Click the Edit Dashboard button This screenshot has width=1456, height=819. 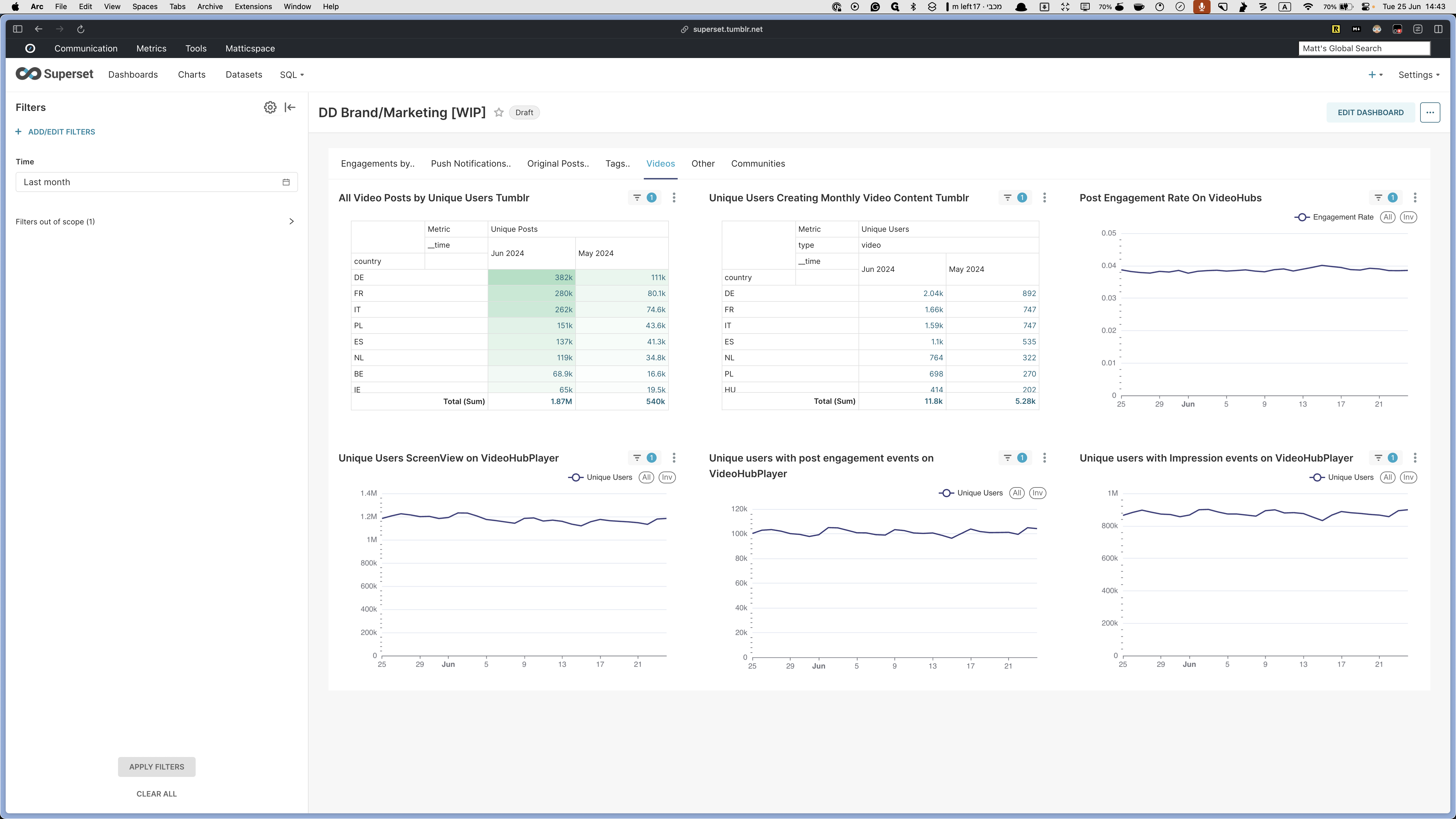[x=1370, y=113]
